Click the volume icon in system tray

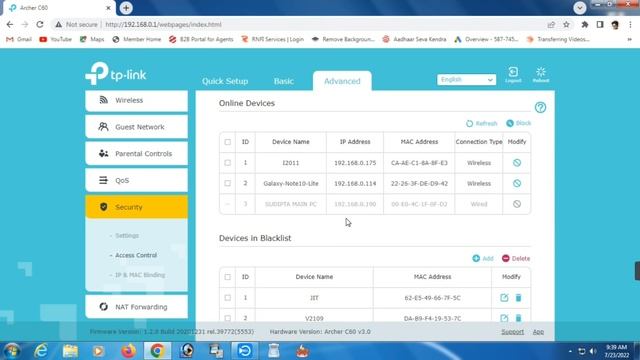tap(593, 351)
